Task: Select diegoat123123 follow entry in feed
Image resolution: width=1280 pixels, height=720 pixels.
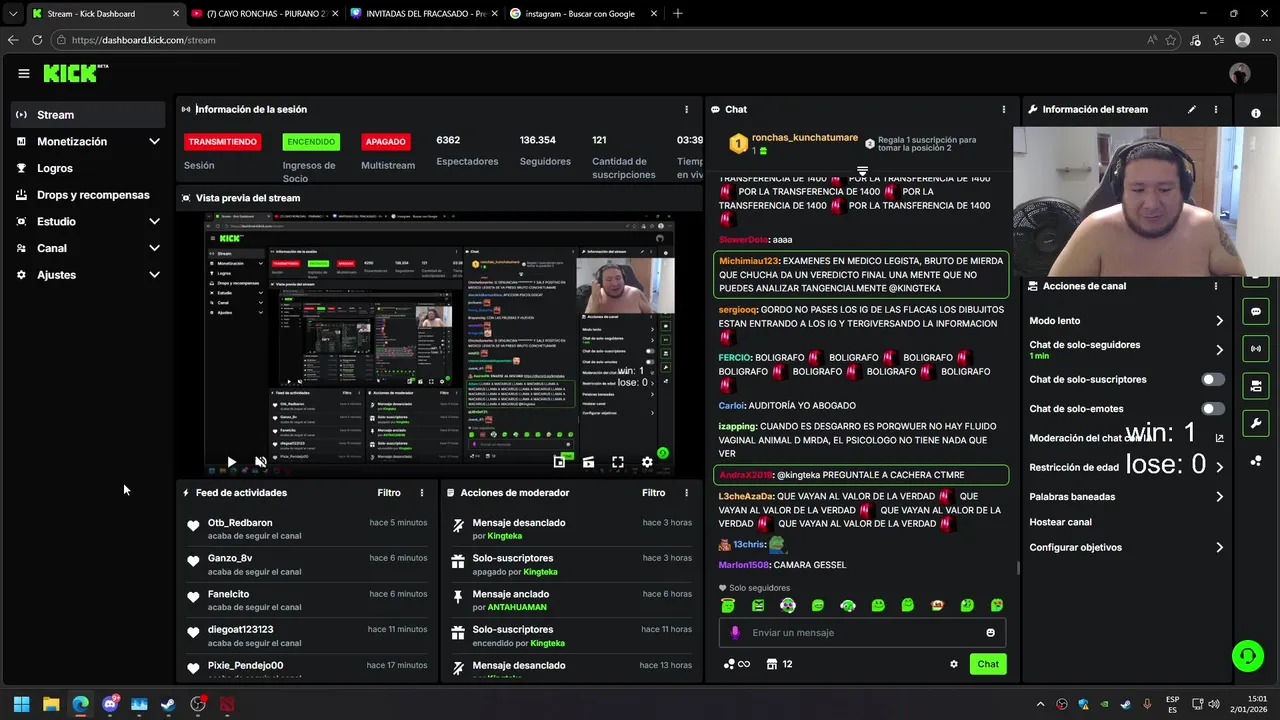Action: (x=307, y=636)
